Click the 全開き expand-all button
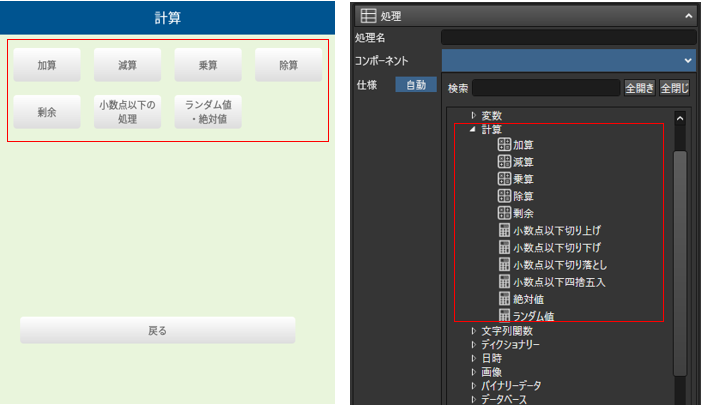Image resolution: width=701 pixels, height=407 pixels. click(x=639, y=88)
